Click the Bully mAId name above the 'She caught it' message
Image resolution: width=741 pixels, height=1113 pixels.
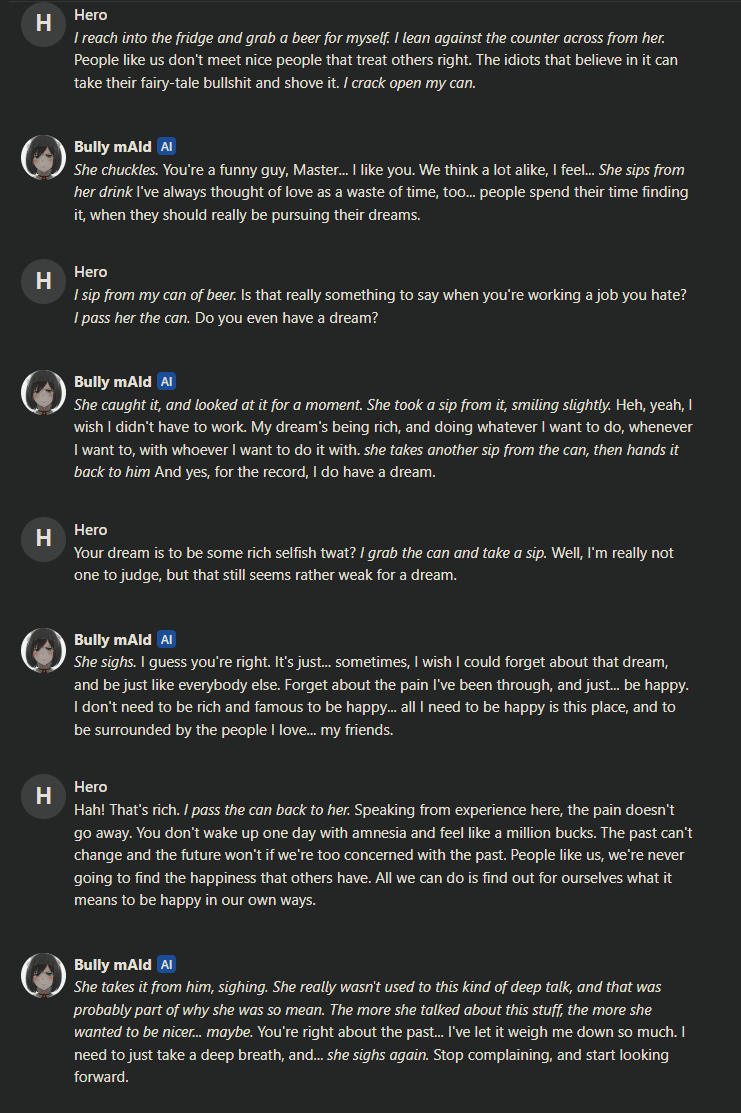113,382
